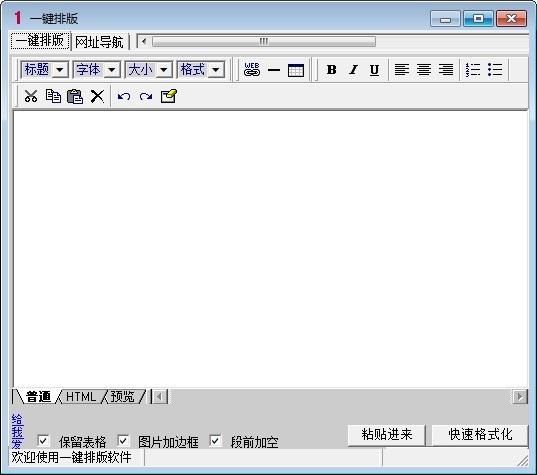Expand the 字体 font dropdown
This screenshot has height=475, width=537.
(x=97, y=70)
